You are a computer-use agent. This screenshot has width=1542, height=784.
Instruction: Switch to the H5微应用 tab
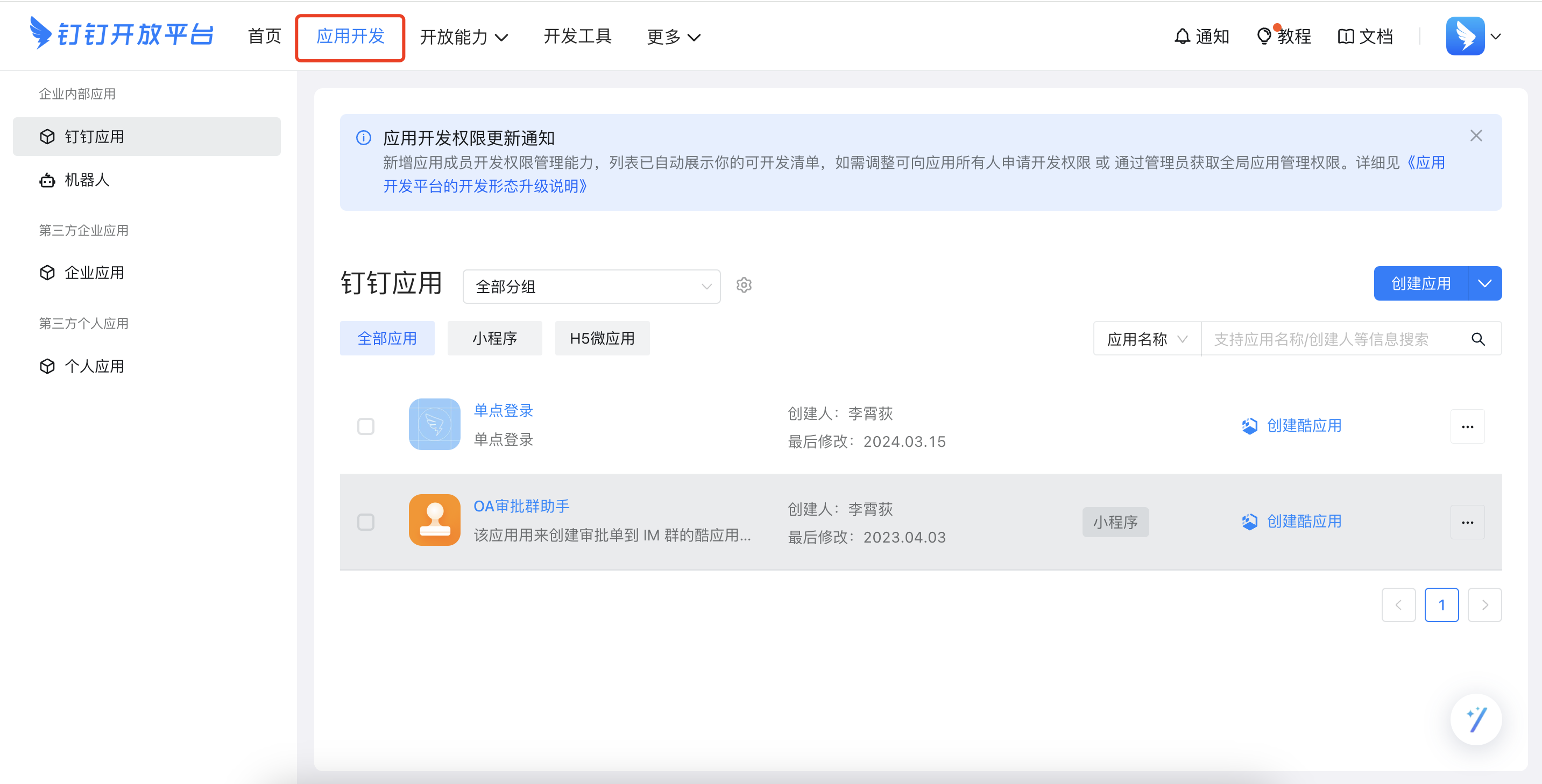tap(602, 339)
